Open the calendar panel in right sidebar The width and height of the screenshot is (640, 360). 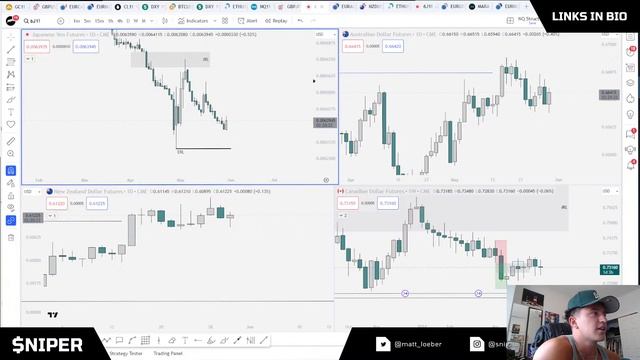click(x=631, y=67)
